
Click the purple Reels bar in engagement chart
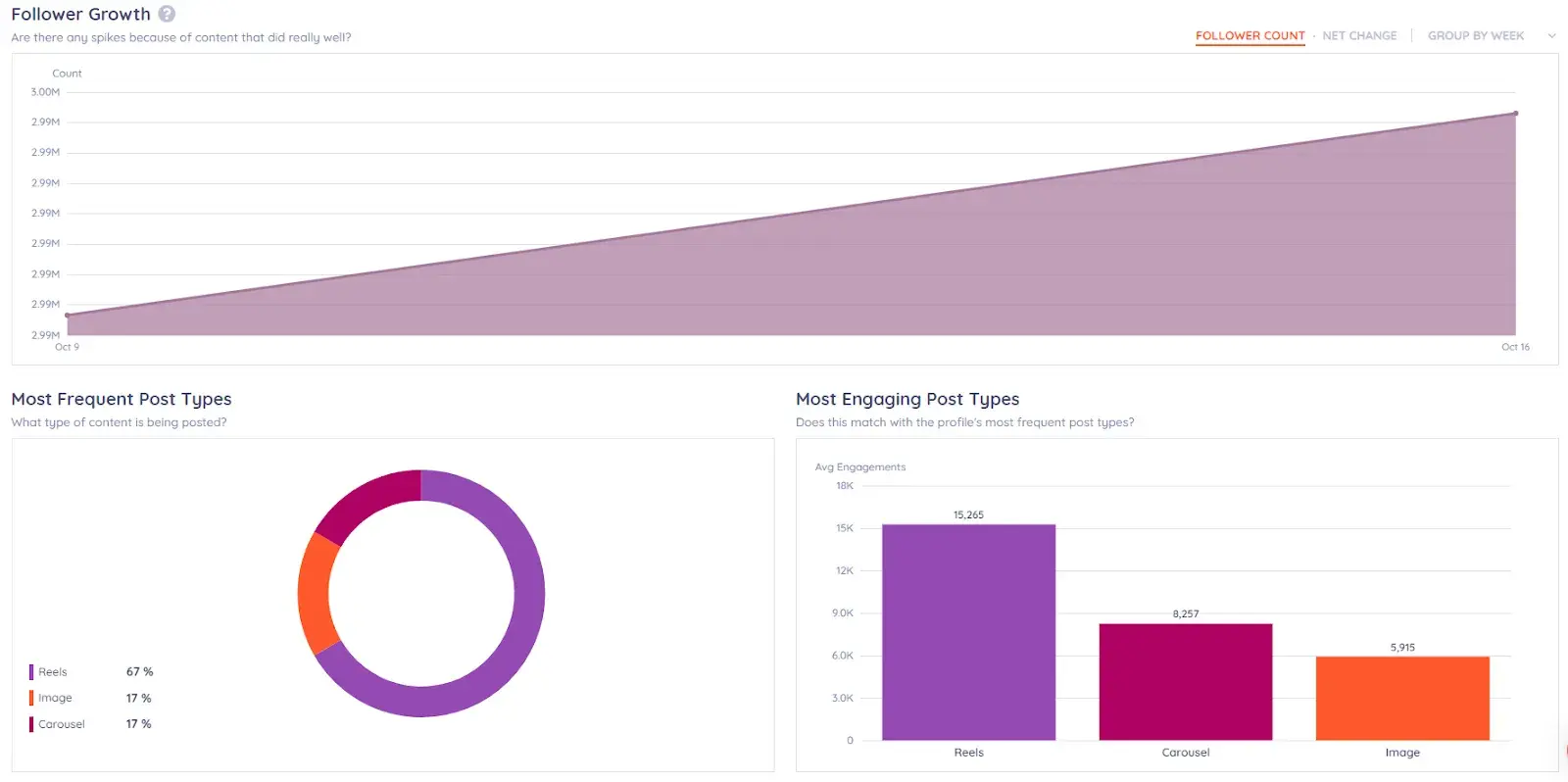click(968, 632)
